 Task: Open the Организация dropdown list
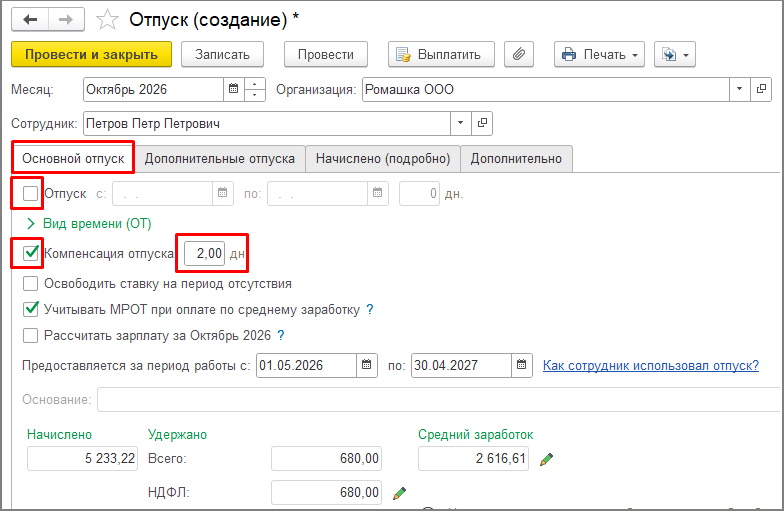tap(740, 90)
